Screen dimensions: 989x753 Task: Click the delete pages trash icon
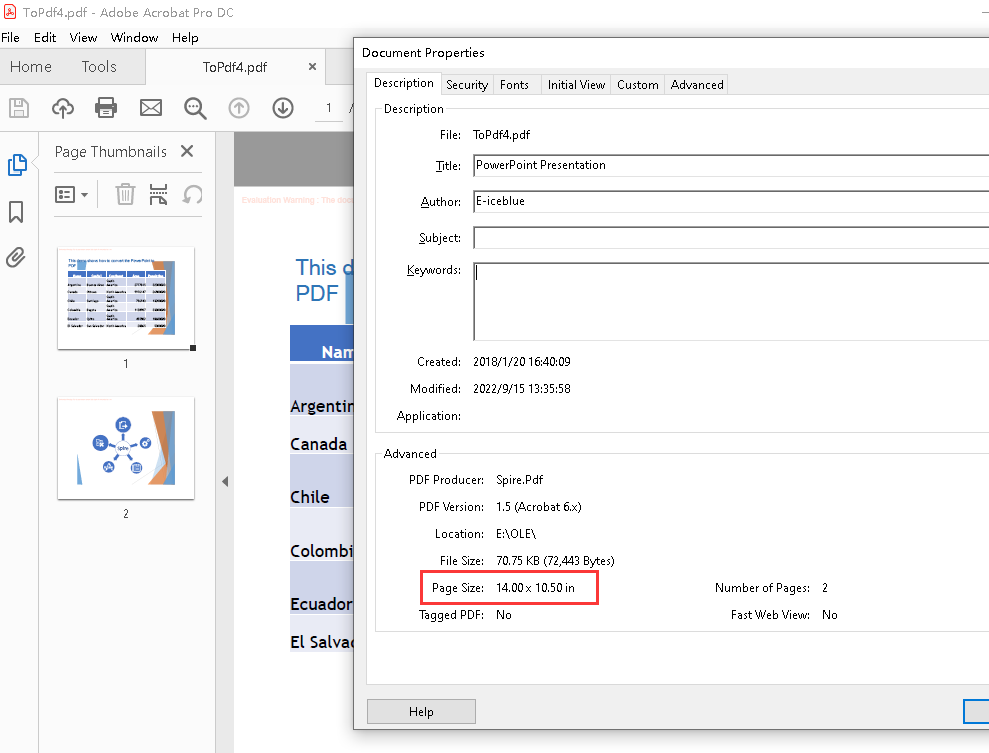124,194
